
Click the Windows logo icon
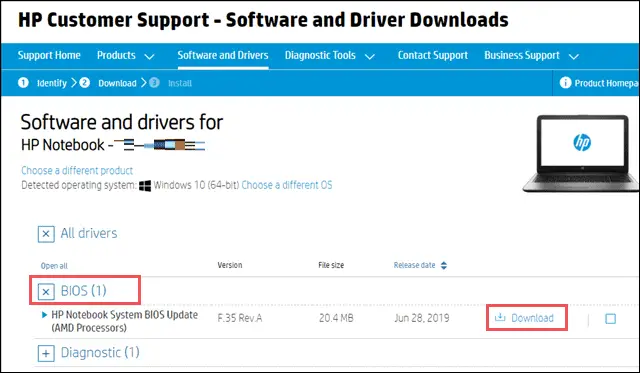[145, 186]
